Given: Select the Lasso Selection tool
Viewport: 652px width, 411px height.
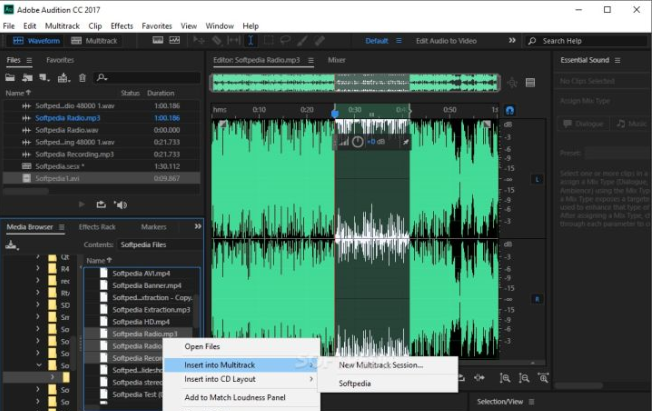Looking at the screenshot, I should coord(285,40).
